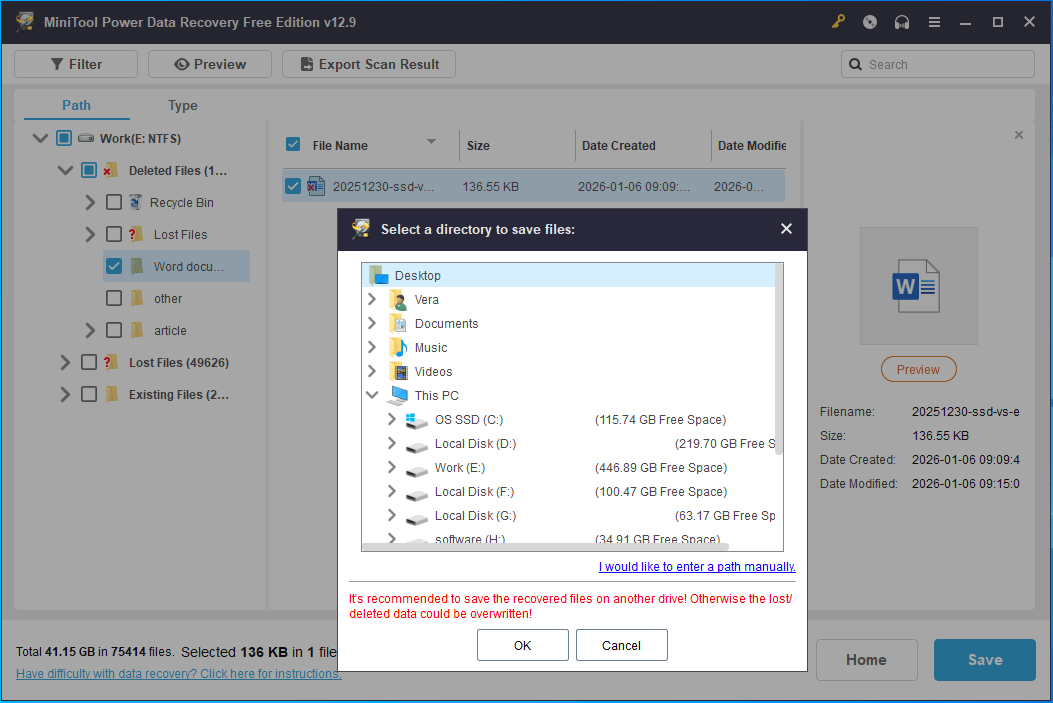Expand the article folder node

pos(90,330)
